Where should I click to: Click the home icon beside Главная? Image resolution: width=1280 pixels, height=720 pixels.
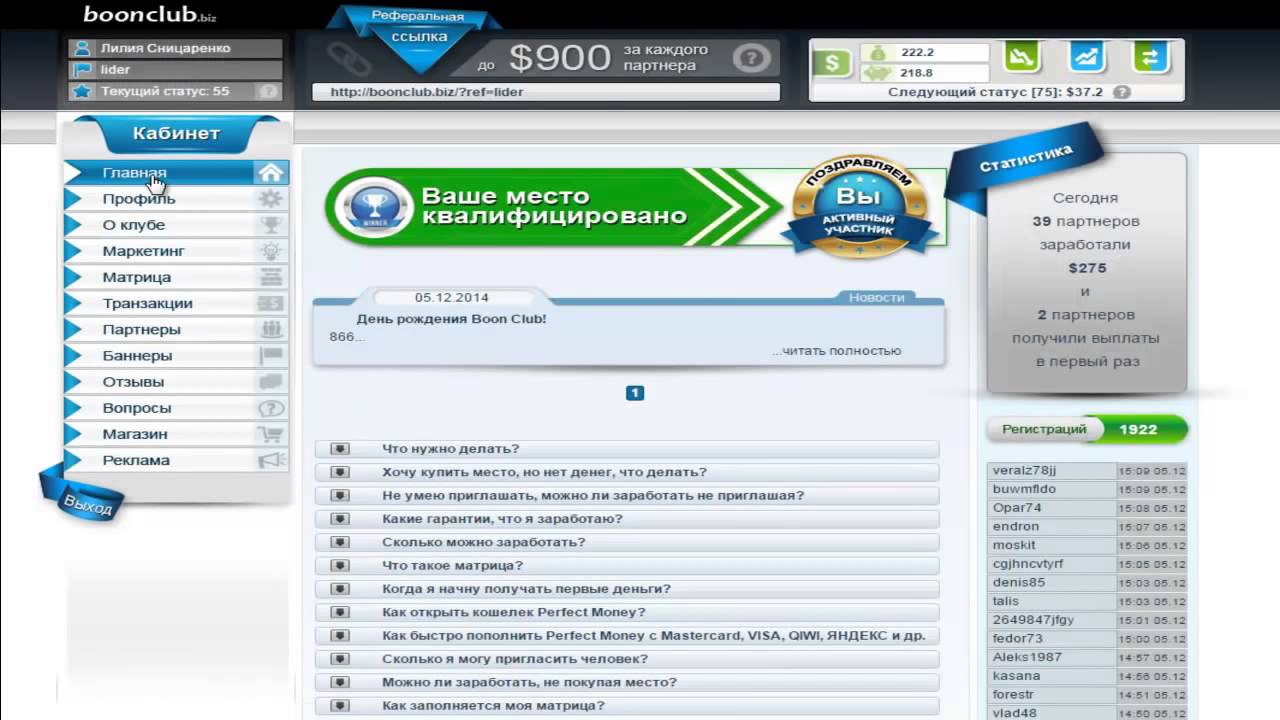click(x=270, y=173)
